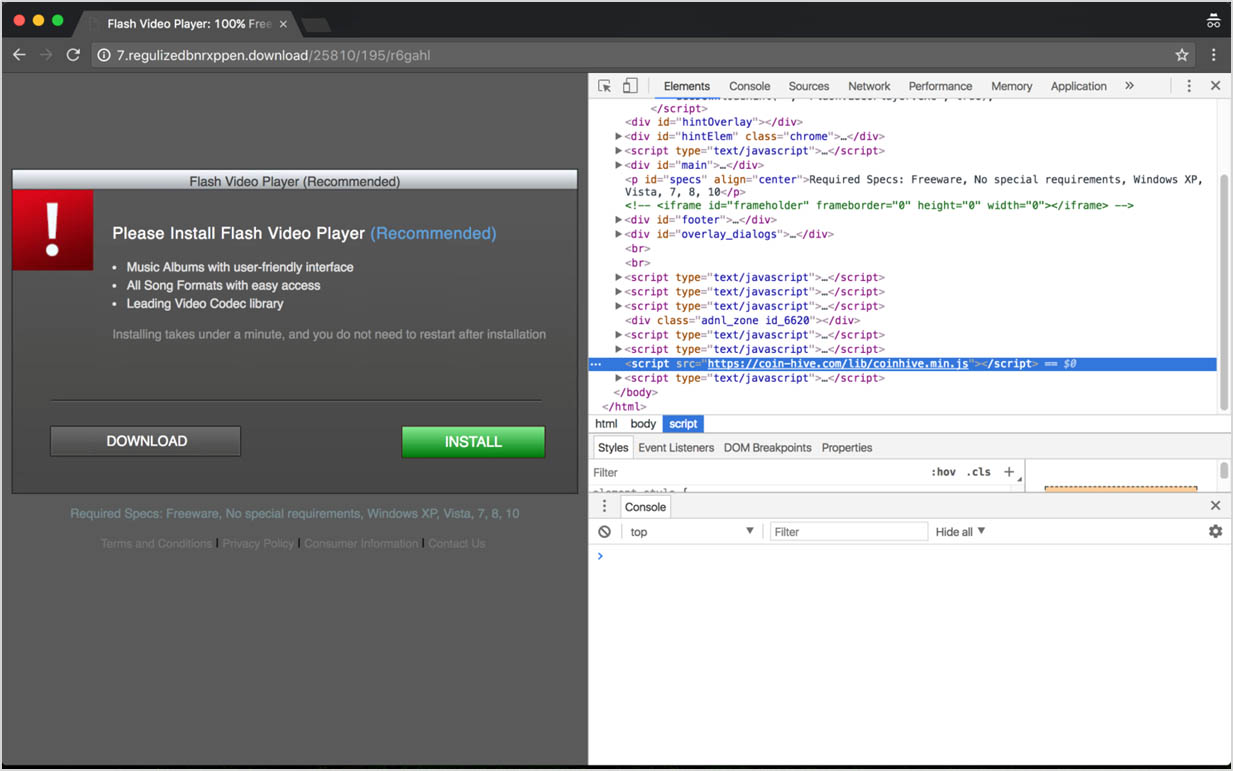This screenshot has height=771, width=1233.
Task: Open the top execution context dropdown
Action: point(692,532)
